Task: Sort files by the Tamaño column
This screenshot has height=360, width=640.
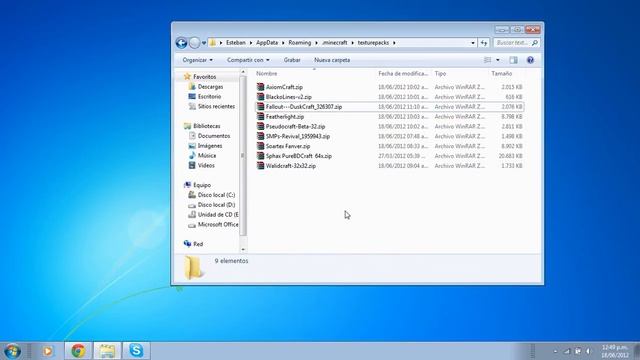Action: click(502, 73)
